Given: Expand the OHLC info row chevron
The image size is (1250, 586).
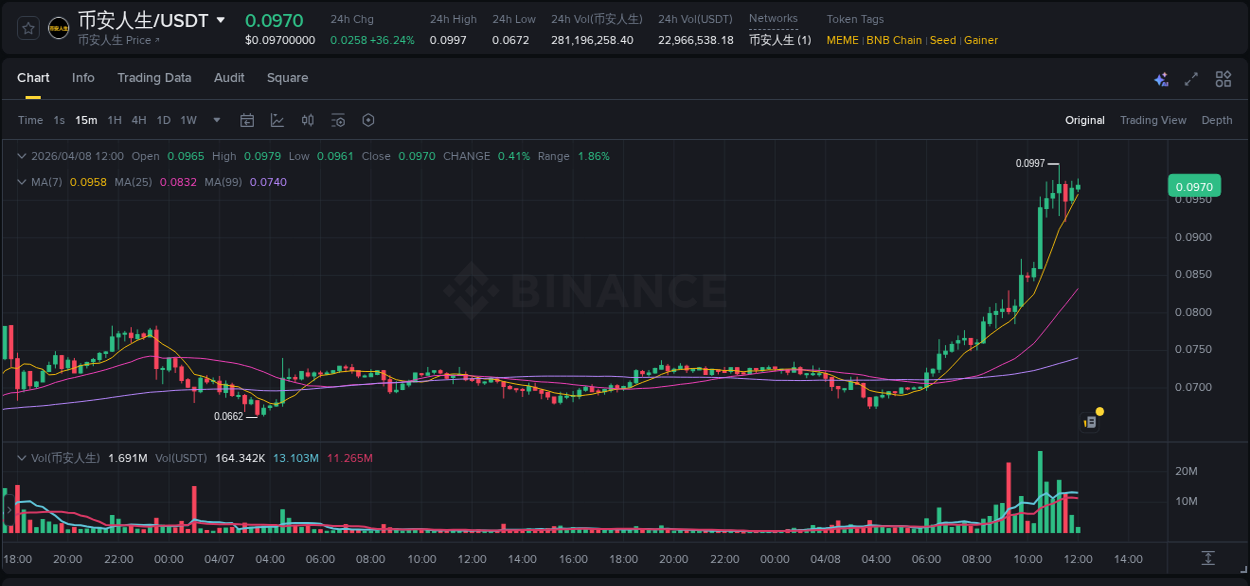Looking at the screenshot, I should click(22, 156).
